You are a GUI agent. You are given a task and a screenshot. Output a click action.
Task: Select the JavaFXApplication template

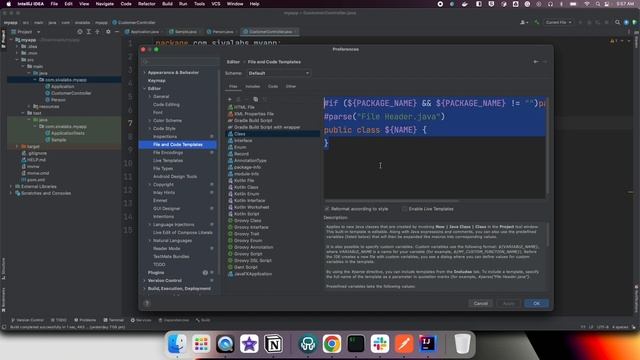253,274
